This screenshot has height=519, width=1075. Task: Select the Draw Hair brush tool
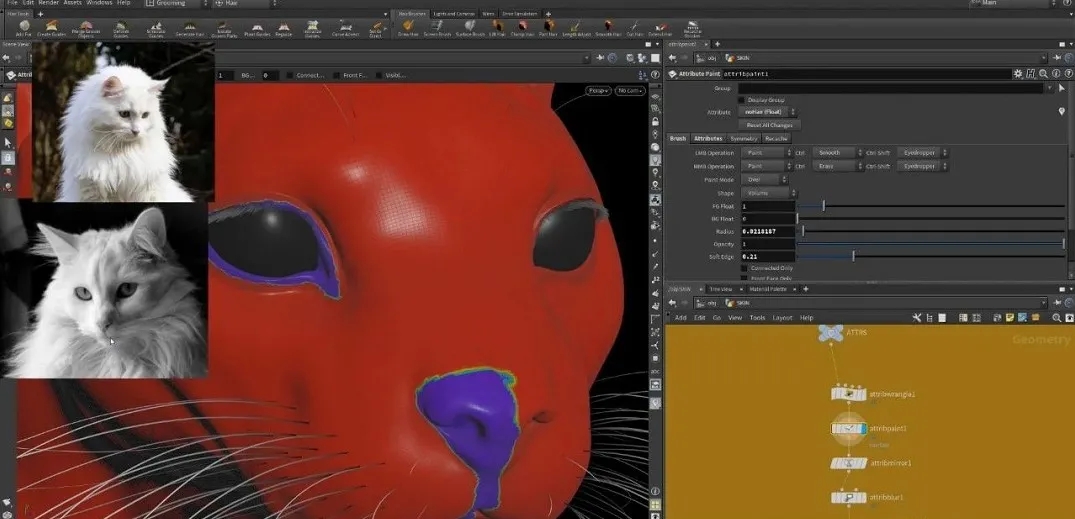tap(408, 29)
